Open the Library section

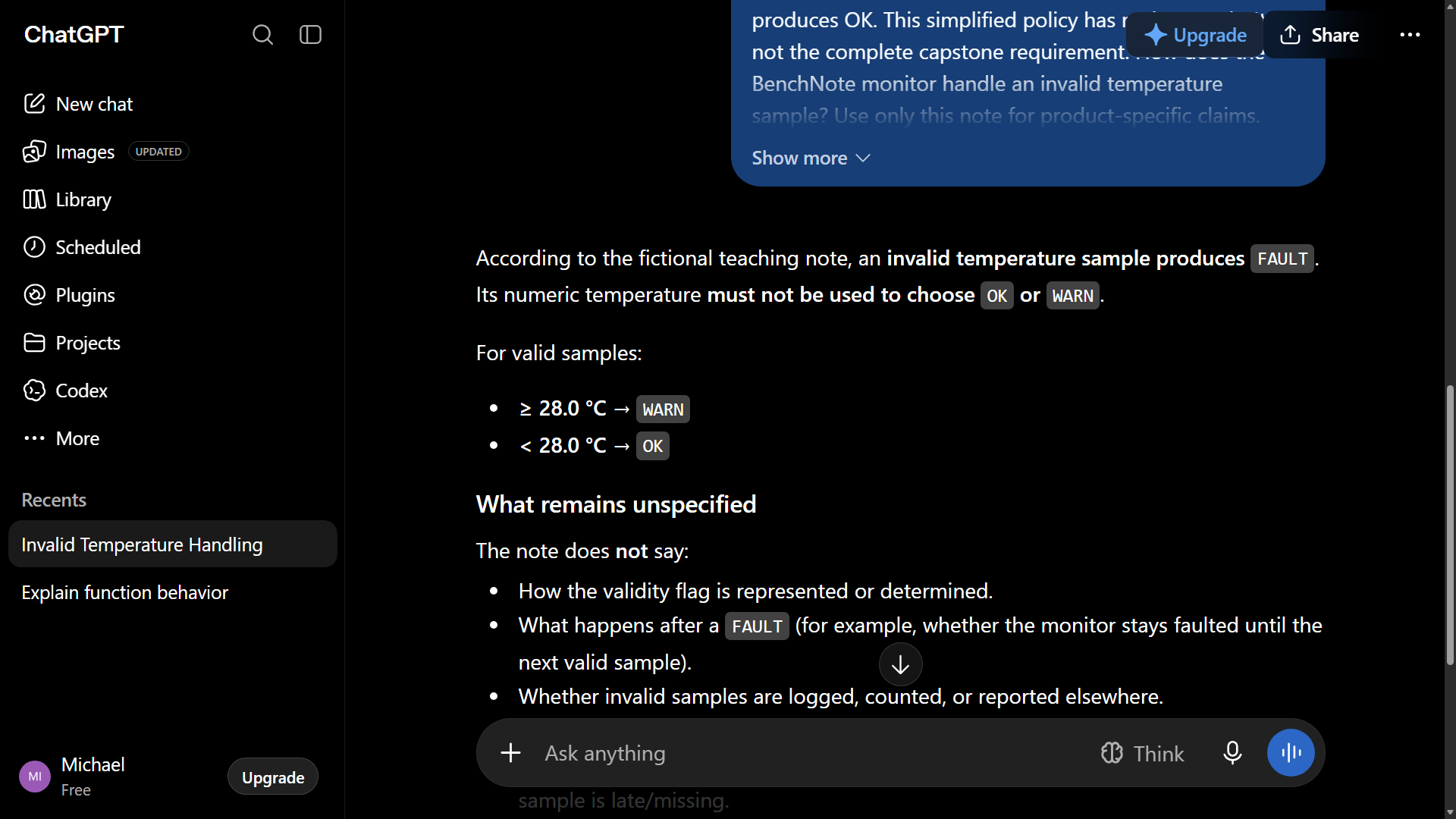point(67,199)
